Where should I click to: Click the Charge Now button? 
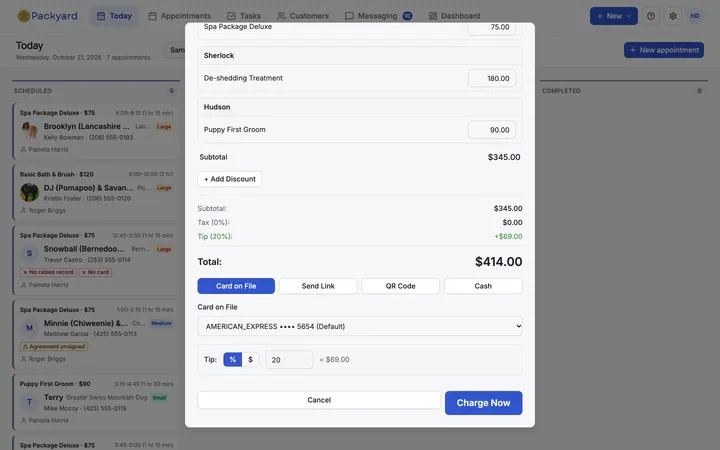pos(484,403)
